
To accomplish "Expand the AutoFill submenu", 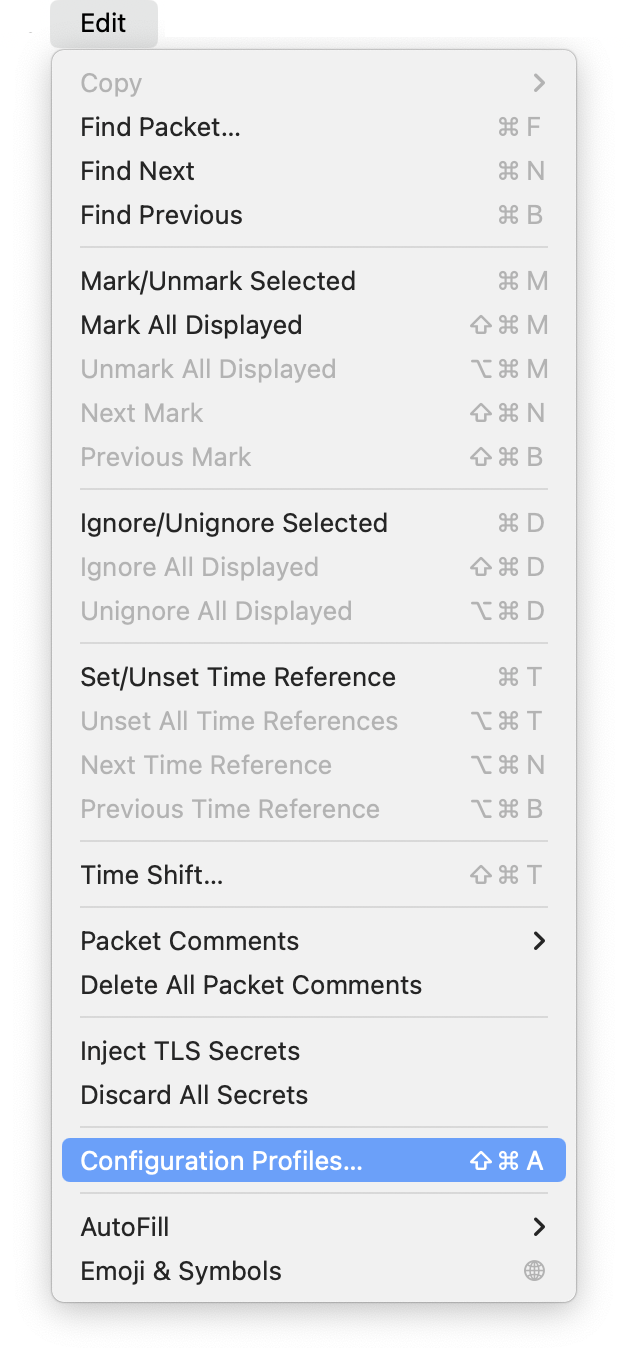I will coord(124,1227).
